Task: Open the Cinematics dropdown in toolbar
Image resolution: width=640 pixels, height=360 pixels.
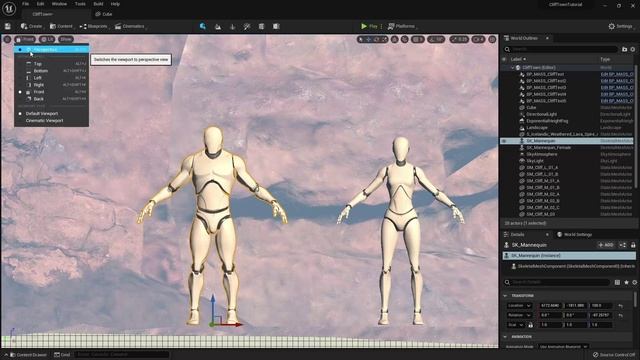Action: pyautogui.click(x=130, y=26)
